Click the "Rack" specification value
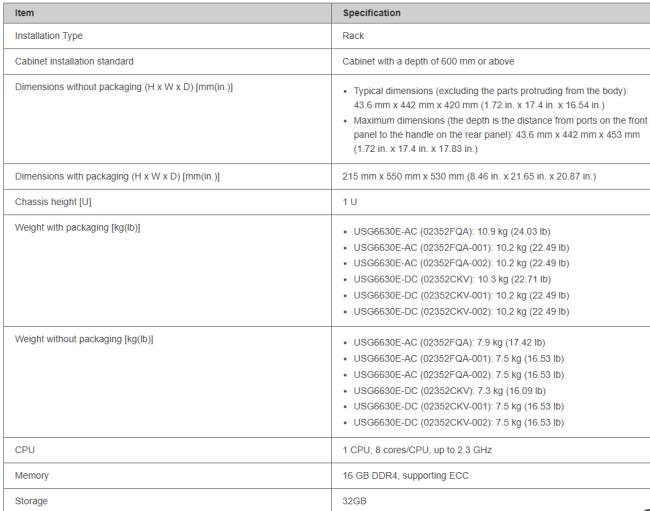Viewport: 650px width, 511px height. [353, 36]
